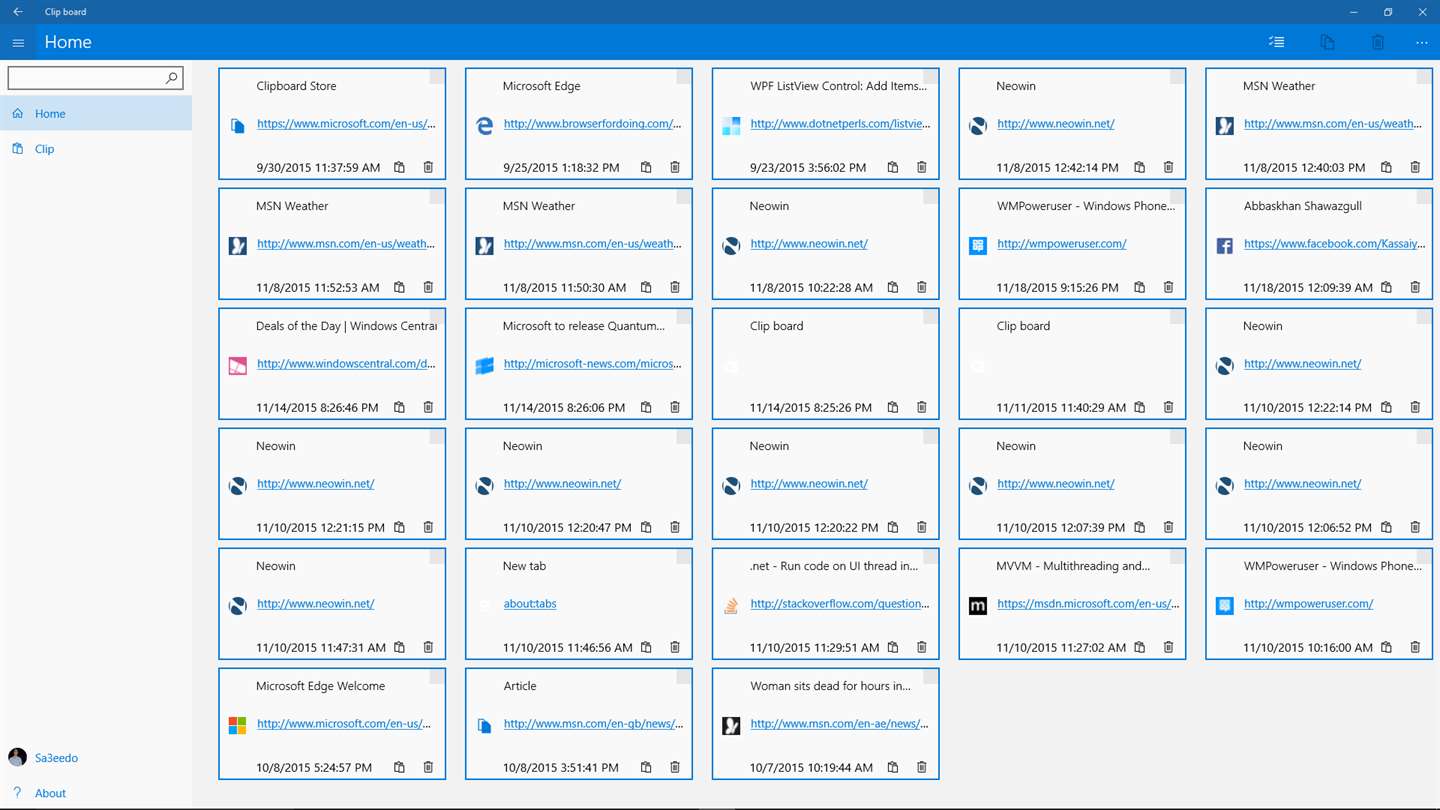Delete the Microsoft Edge clip from 9/25/2015

coord(675,167)
